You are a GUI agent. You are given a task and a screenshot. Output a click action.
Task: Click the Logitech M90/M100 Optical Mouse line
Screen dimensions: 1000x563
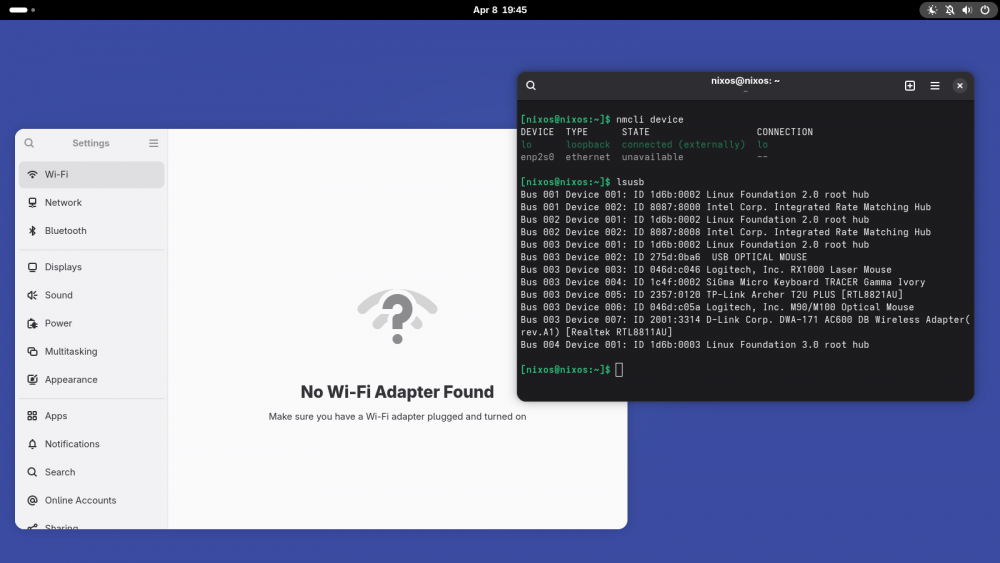coord(717,307)
